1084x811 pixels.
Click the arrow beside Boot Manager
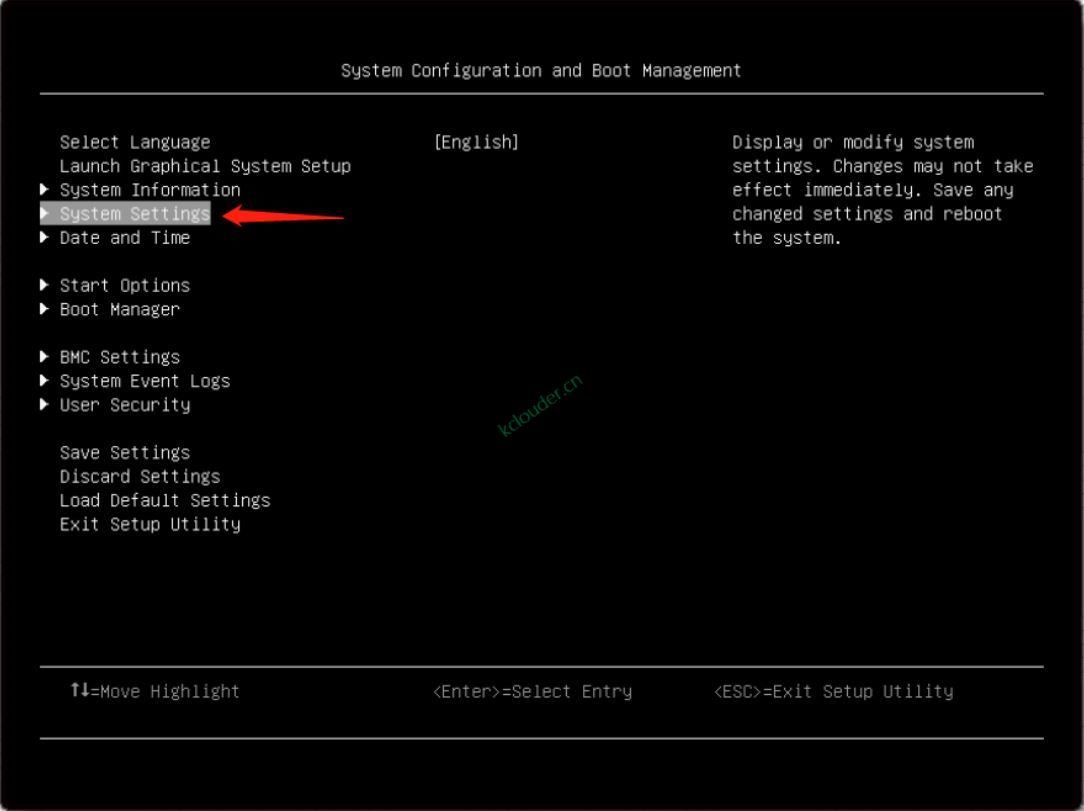[44, 309]
